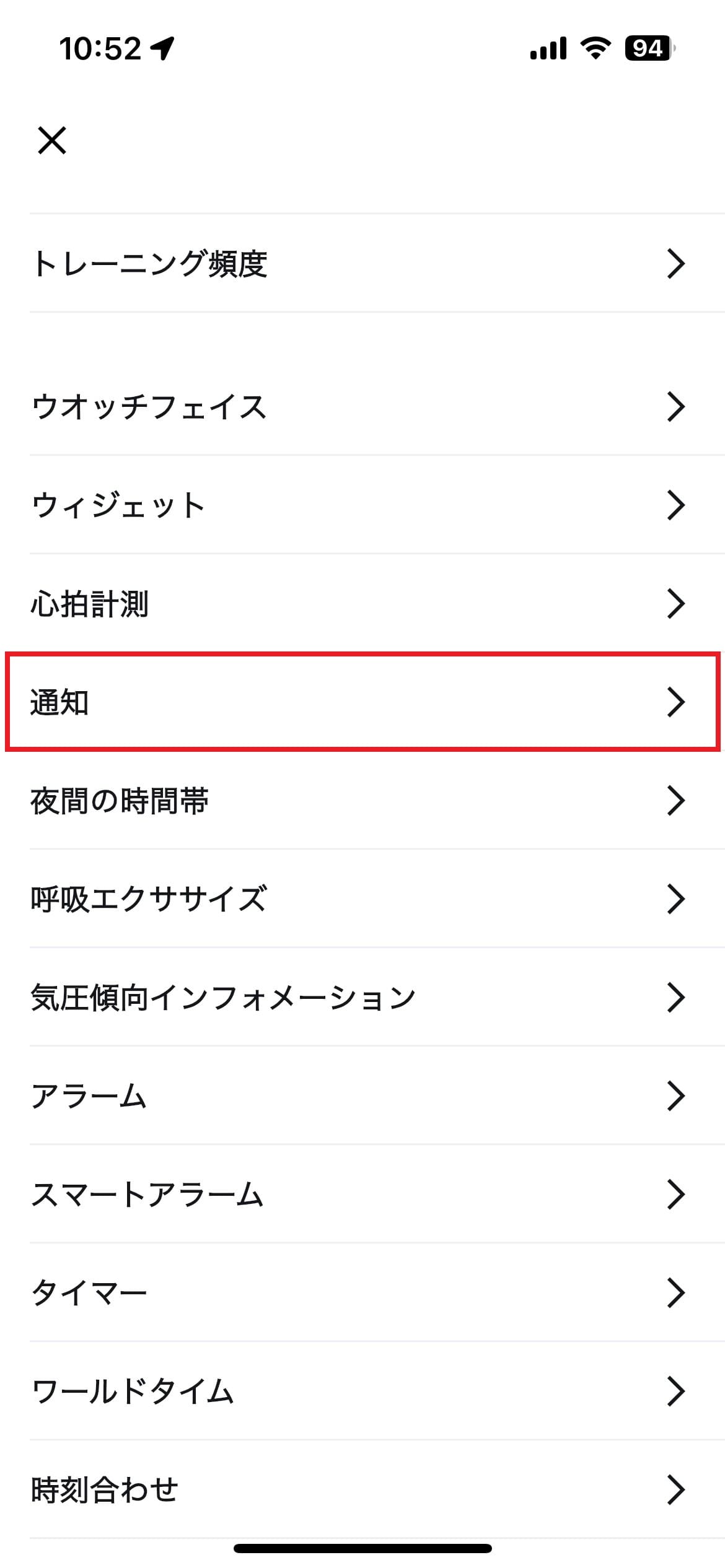Viewport: 725px width, 1568px height.
Task: Open ウィジェット settings
Action: click(362, 505)
